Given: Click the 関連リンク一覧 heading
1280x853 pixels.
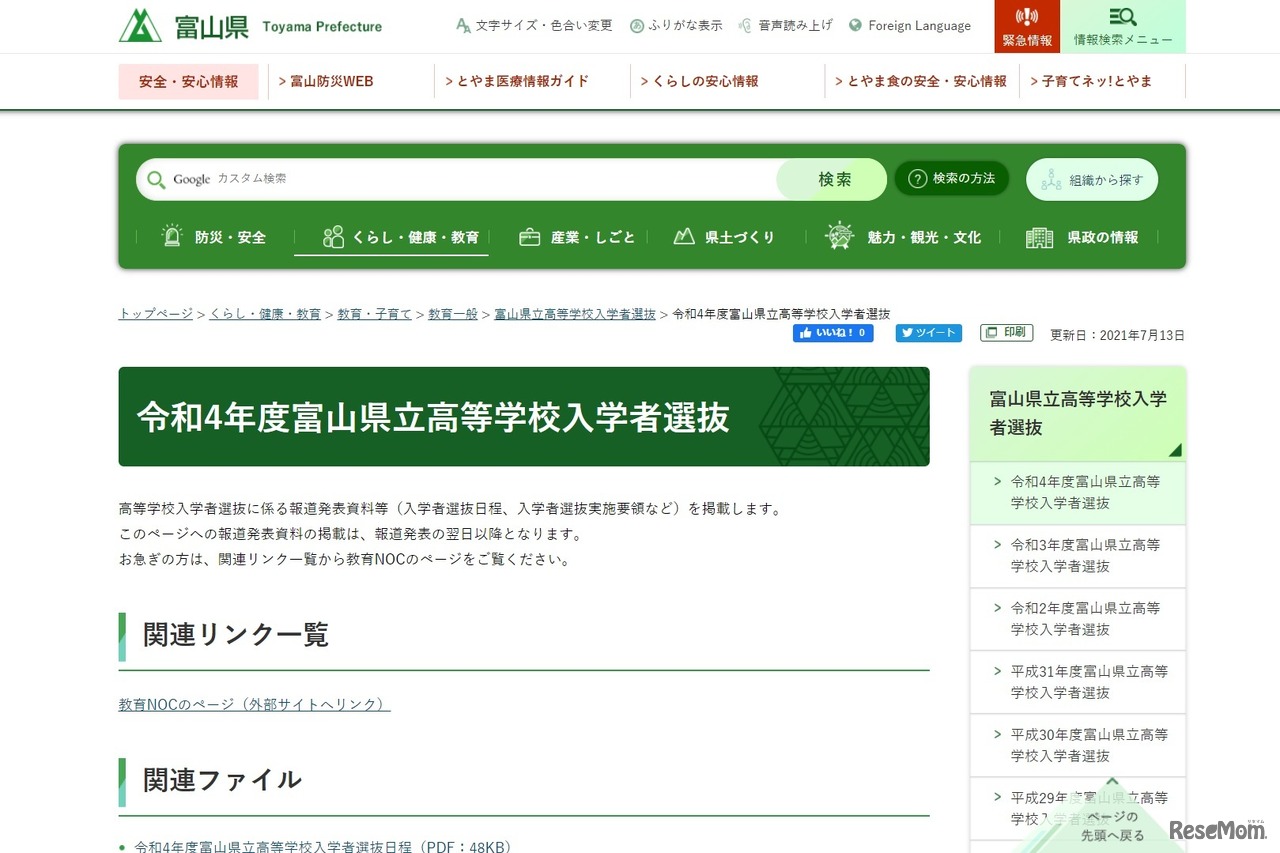Looking at the screenshot, I should [236, 635].
